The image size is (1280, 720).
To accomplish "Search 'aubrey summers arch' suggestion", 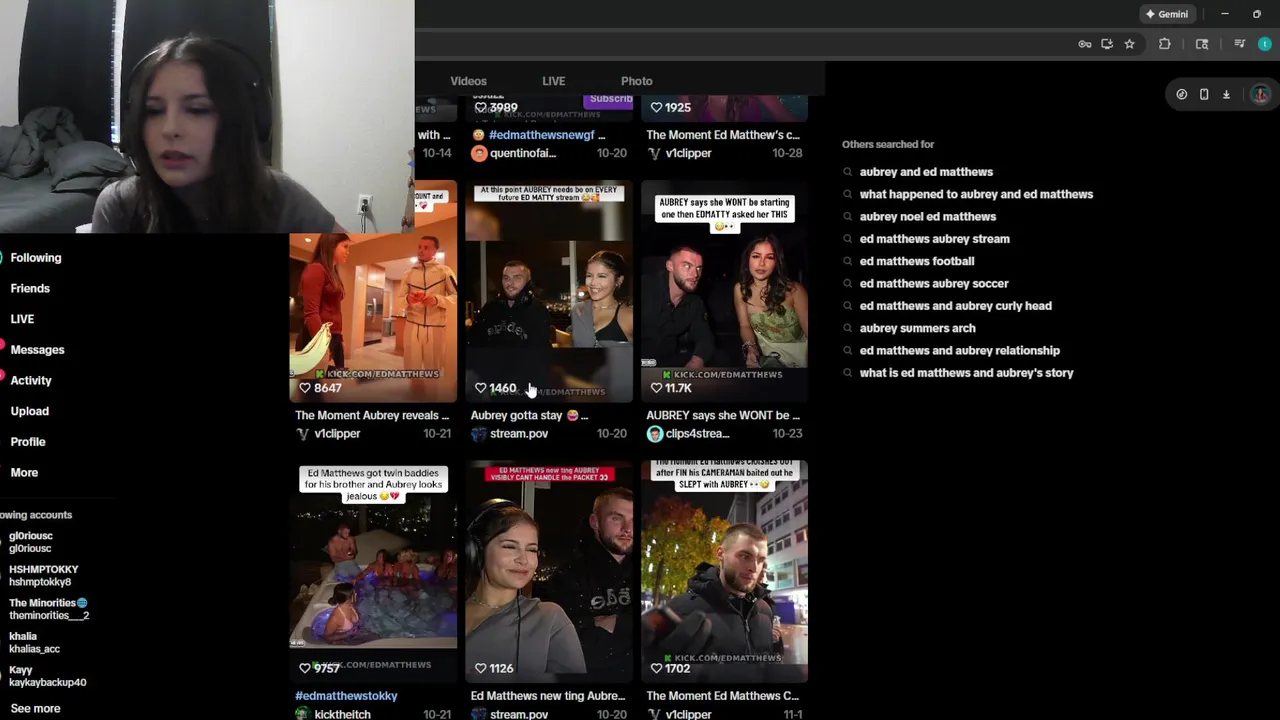I will pos(918,328).
